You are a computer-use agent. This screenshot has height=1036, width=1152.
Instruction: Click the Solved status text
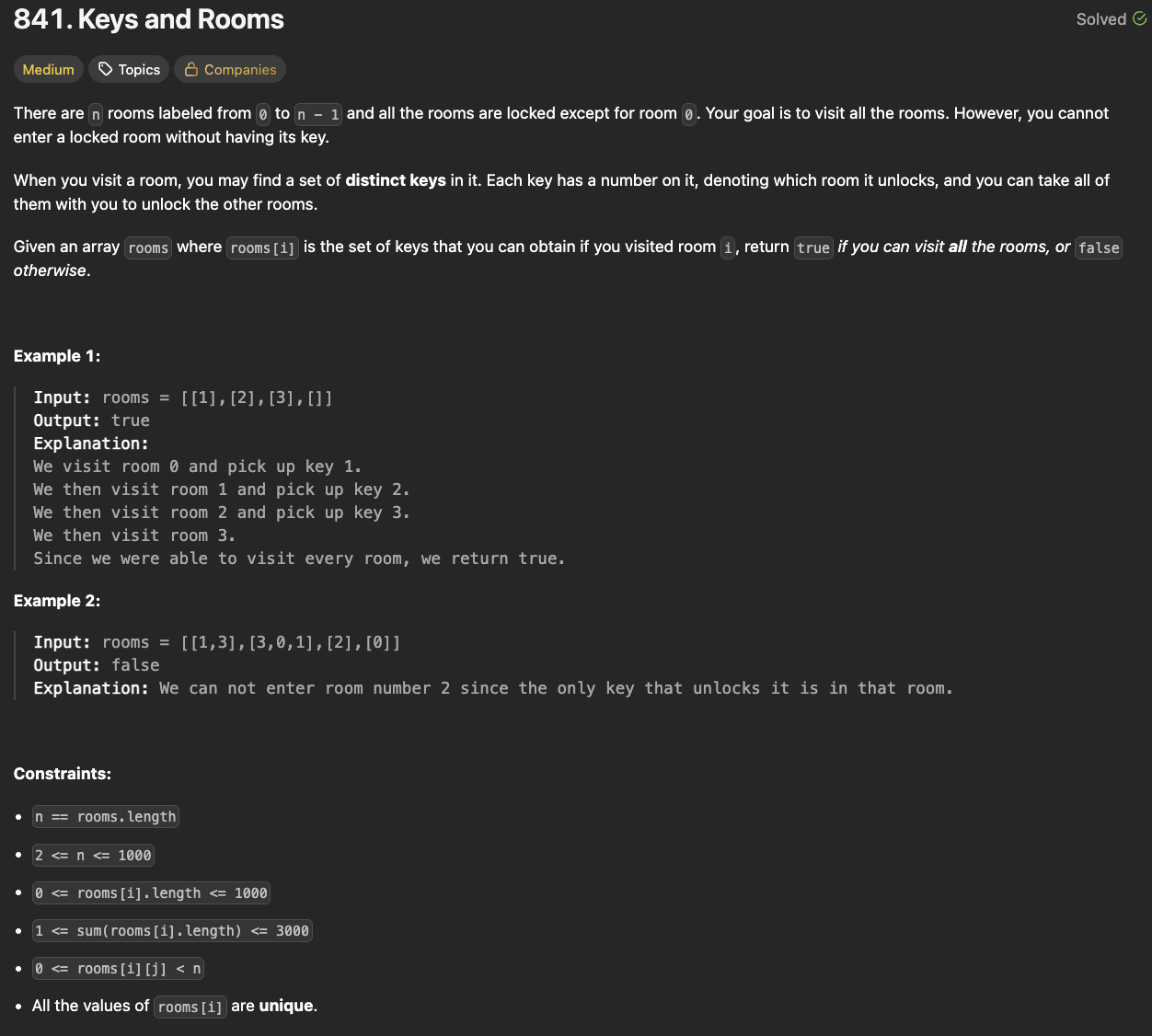pos(1100,19)
